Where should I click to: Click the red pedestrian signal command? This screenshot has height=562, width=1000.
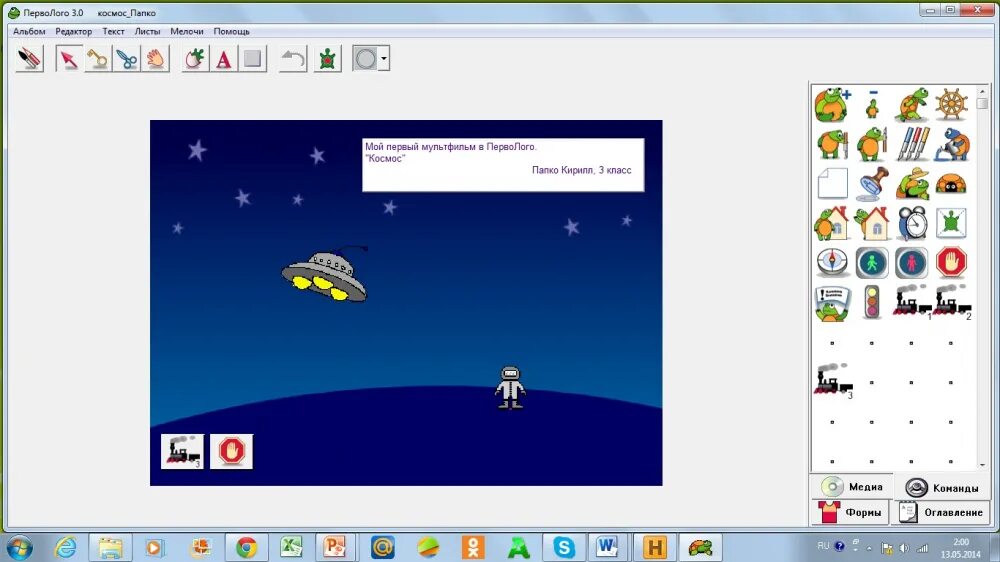(x=911, y=262)
